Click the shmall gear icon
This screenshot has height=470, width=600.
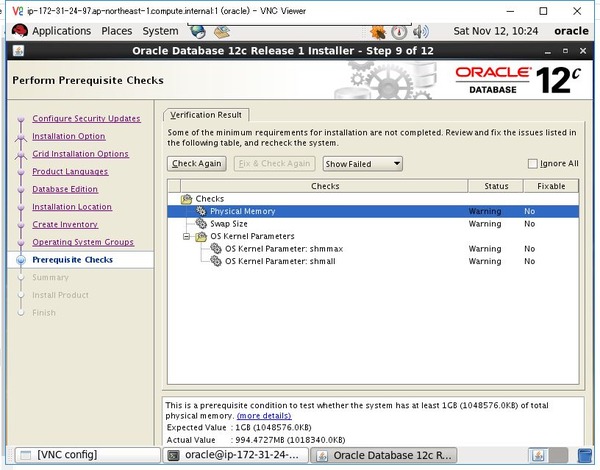tap(216, 261)
